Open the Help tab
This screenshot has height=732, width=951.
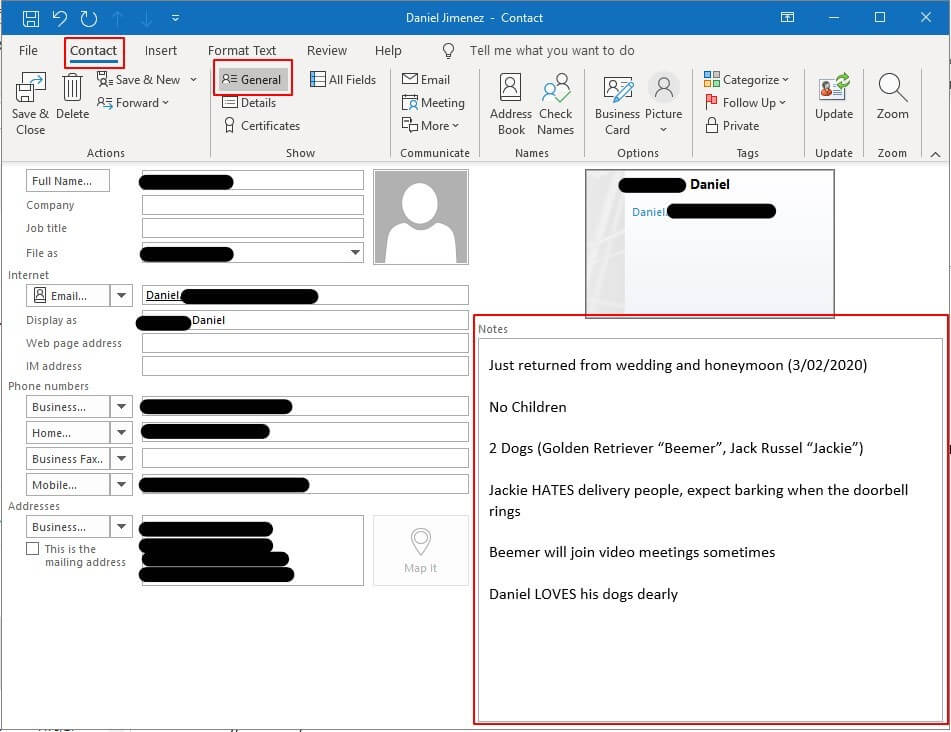point(388,50)
